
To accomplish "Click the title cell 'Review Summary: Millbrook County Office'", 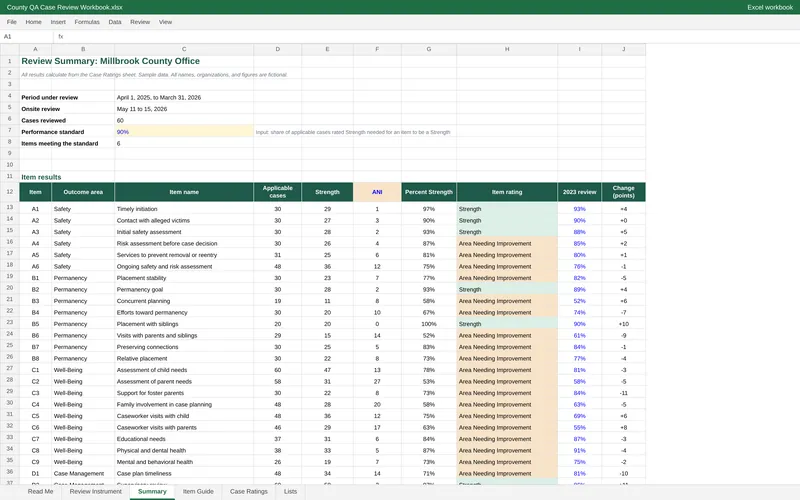I will pos(111,61).
